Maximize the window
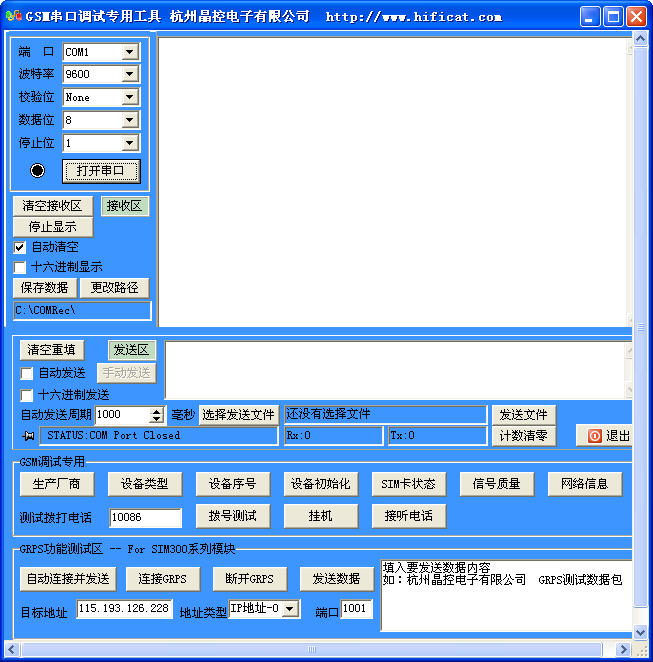653x662 pixels. coord(613,17)
